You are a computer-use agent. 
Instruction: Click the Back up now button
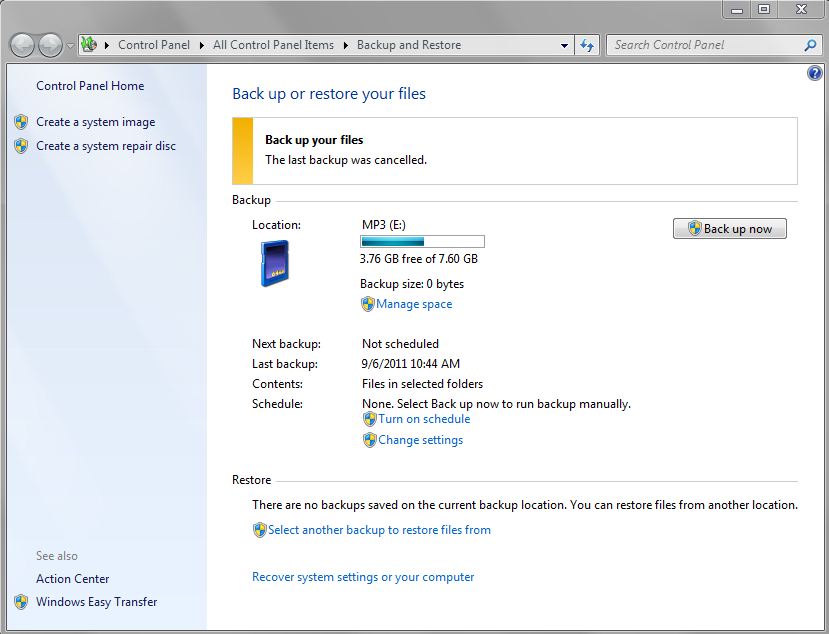coord(730,228)
